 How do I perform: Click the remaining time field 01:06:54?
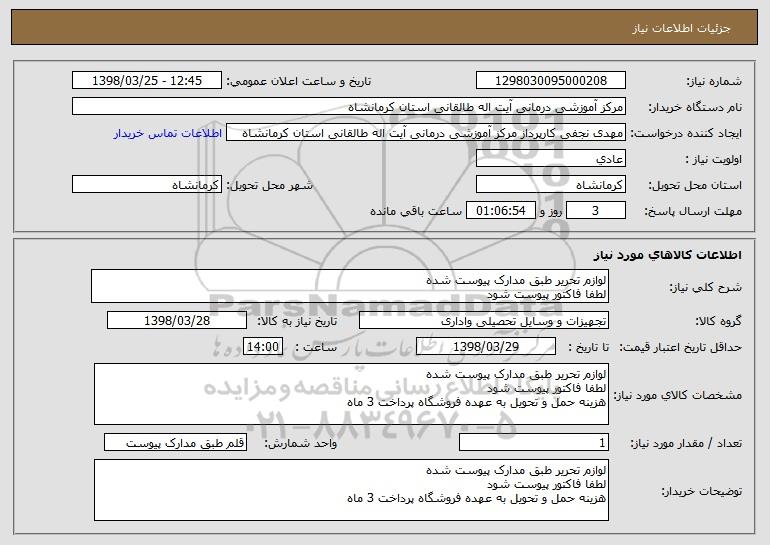pos(500,210)
